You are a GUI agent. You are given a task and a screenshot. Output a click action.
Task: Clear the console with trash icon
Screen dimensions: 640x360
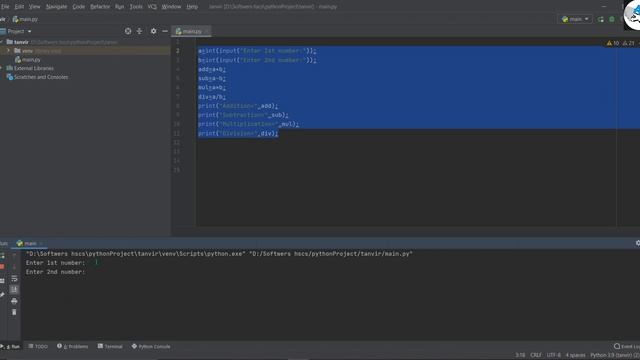pyautogui.click(x=14, y=312)
